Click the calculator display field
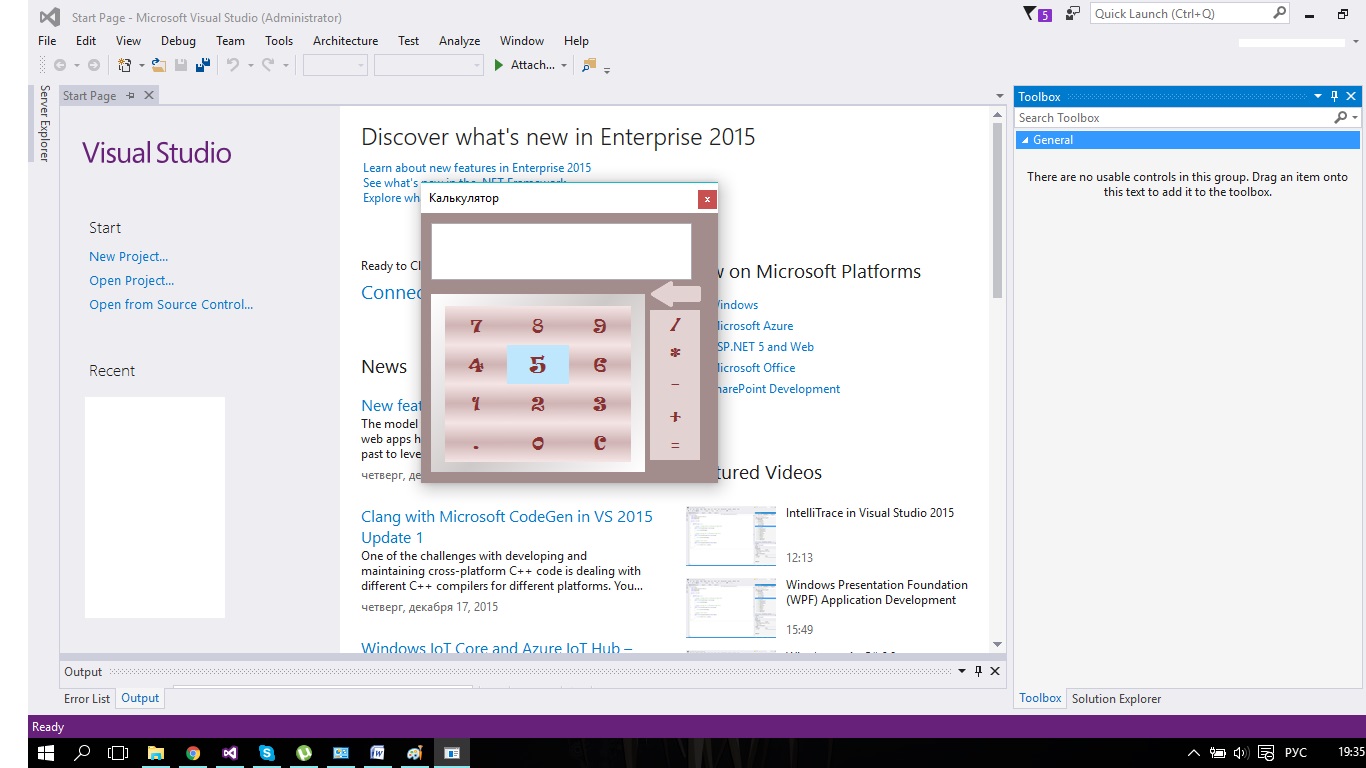 [x=561, y=251]
